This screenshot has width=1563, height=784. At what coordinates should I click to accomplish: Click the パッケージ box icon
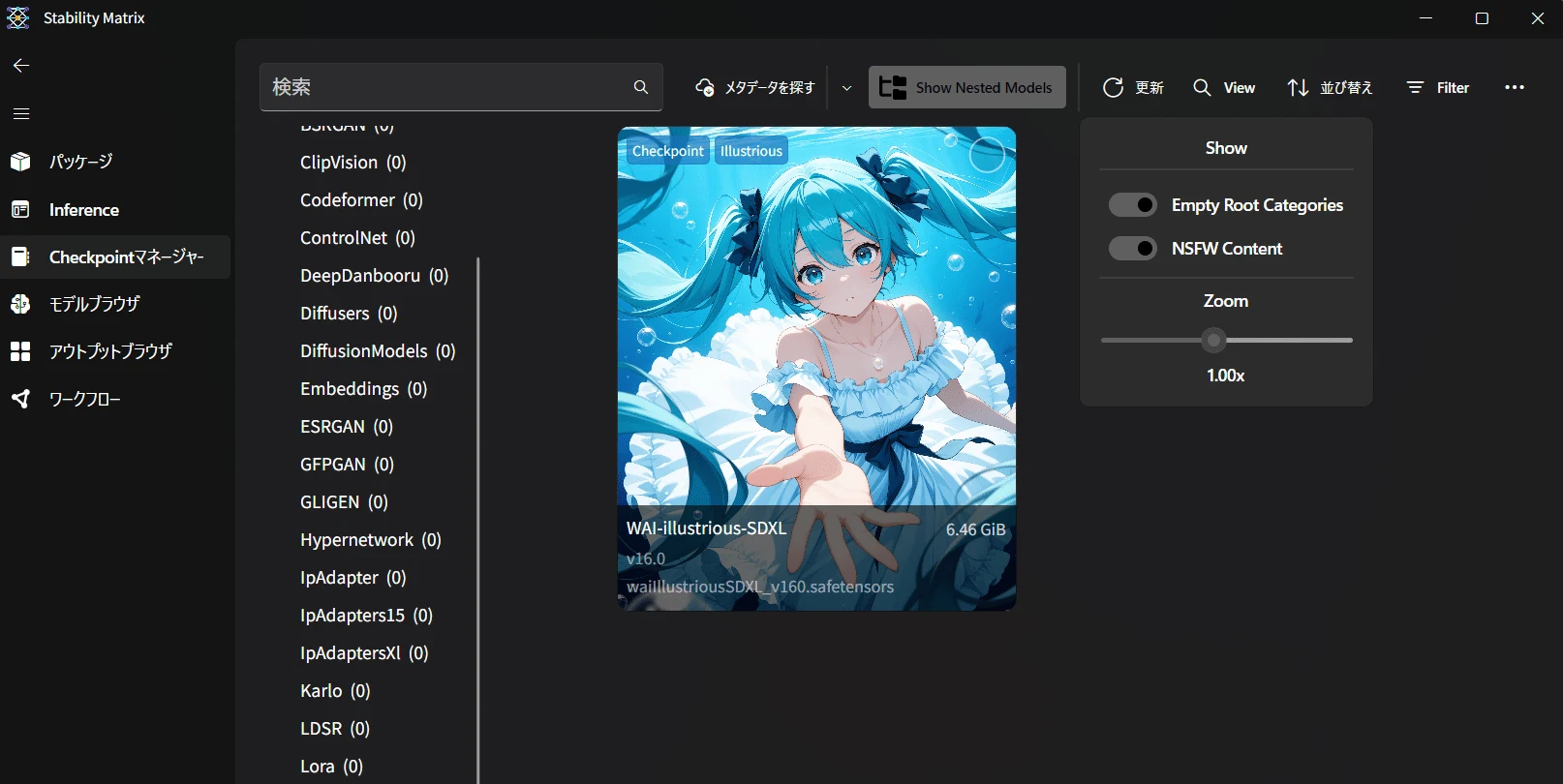[x=20, y=162]
